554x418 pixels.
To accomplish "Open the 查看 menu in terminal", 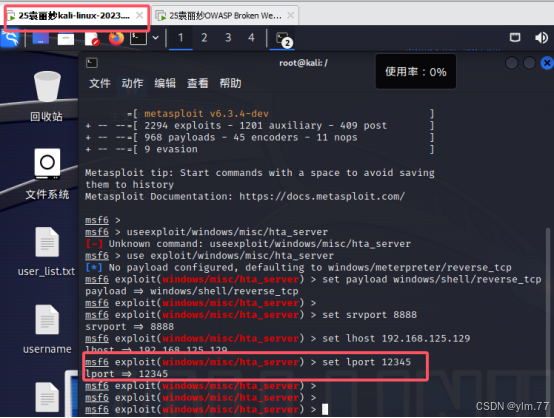I will [x=198, y=83].
